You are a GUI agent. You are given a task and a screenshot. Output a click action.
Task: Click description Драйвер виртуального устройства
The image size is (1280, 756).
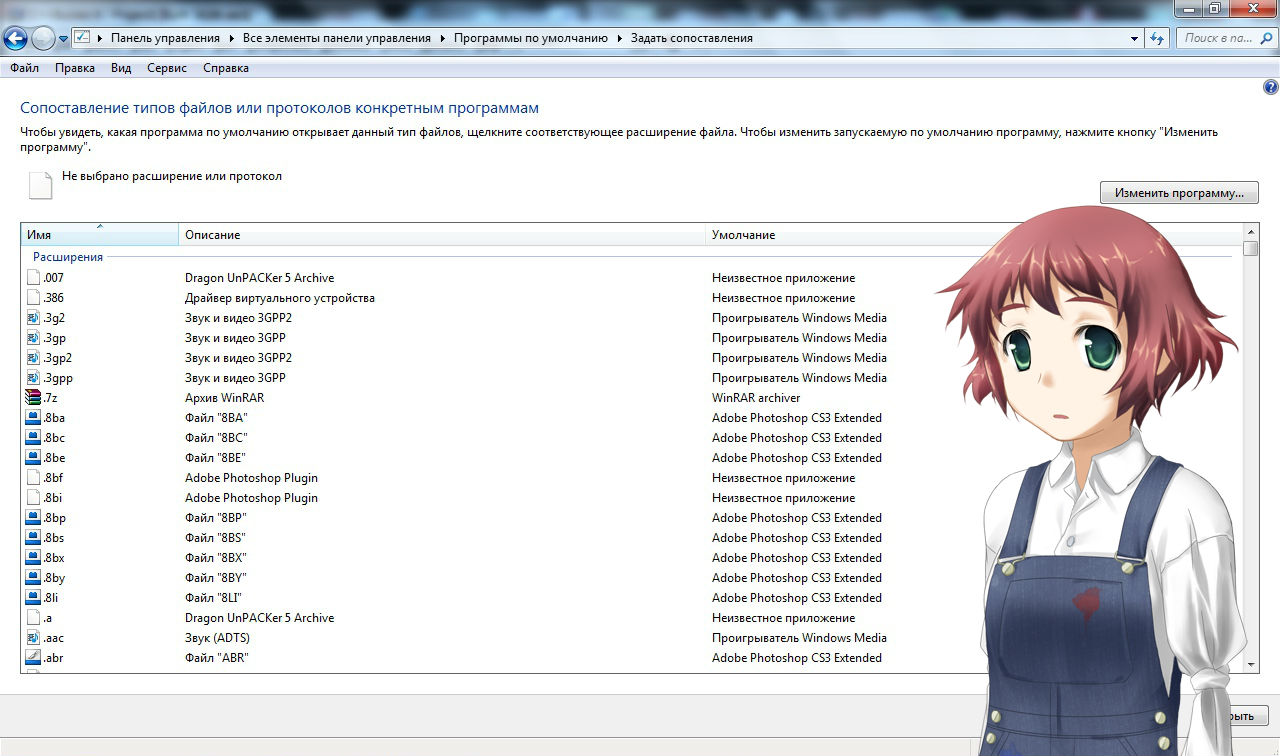pyautogui.click(x=280, y=298)
